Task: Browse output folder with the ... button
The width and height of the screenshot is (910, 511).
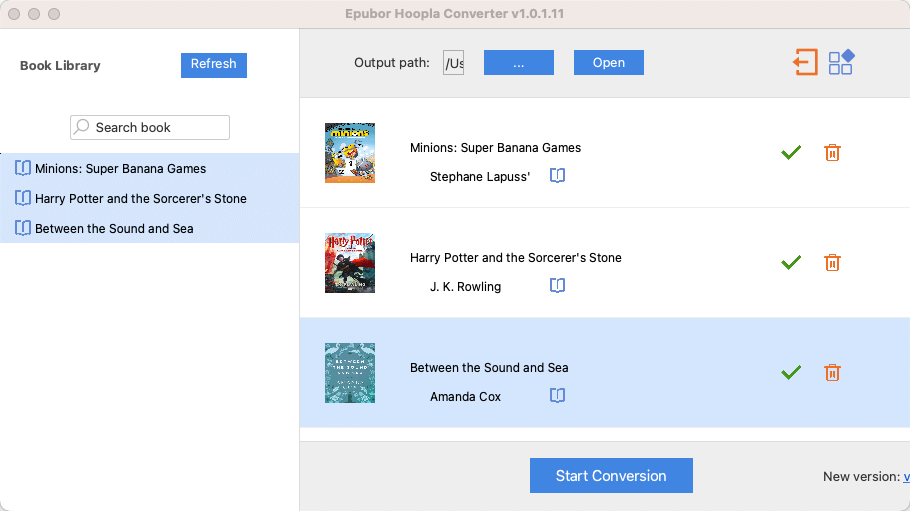Action: click(519, 63)
